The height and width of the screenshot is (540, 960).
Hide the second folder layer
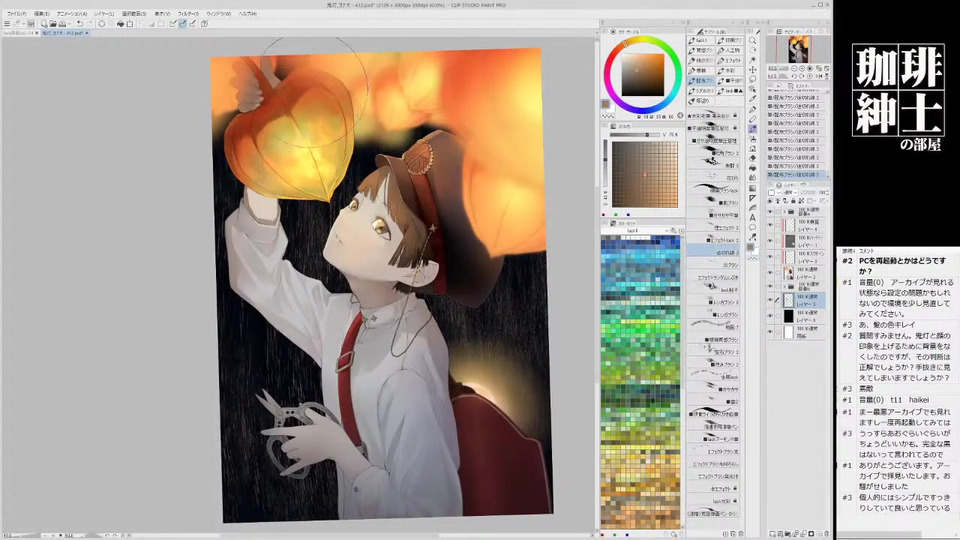pyautogui.click(x=770, y=286)
